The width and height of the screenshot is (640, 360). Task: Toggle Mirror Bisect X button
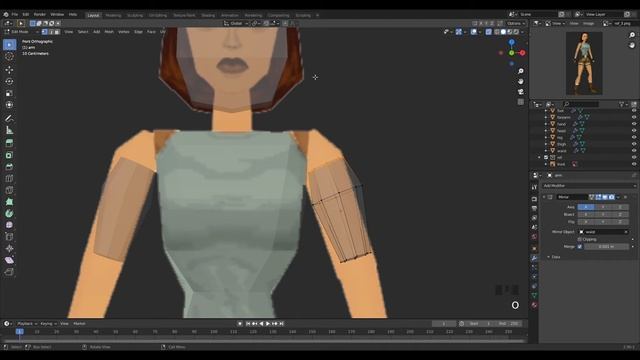point(586,214)
